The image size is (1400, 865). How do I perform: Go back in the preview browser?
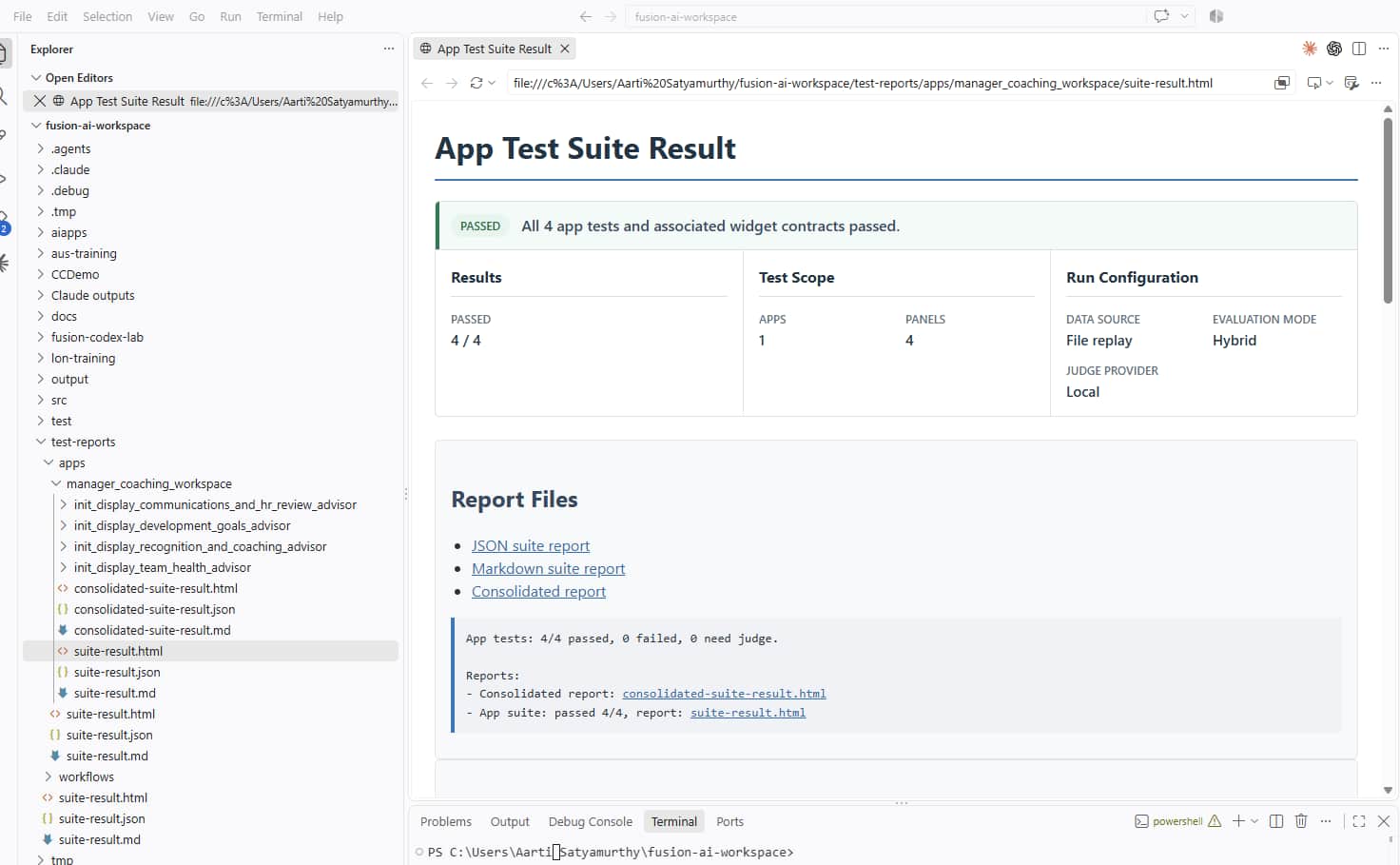(x=427, y=83)
